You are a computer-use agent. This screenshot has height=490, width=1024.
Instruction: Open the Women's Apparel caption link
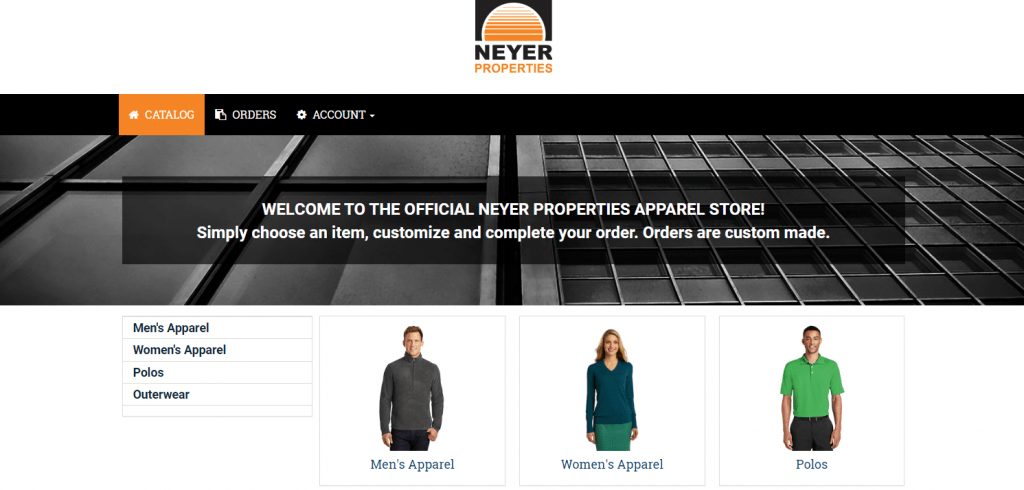click(612, 465)
